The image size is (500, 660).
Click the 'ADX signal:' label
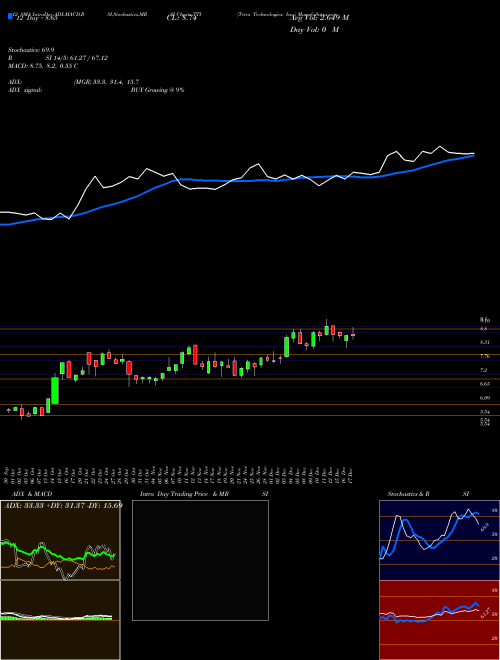(25, 90)
